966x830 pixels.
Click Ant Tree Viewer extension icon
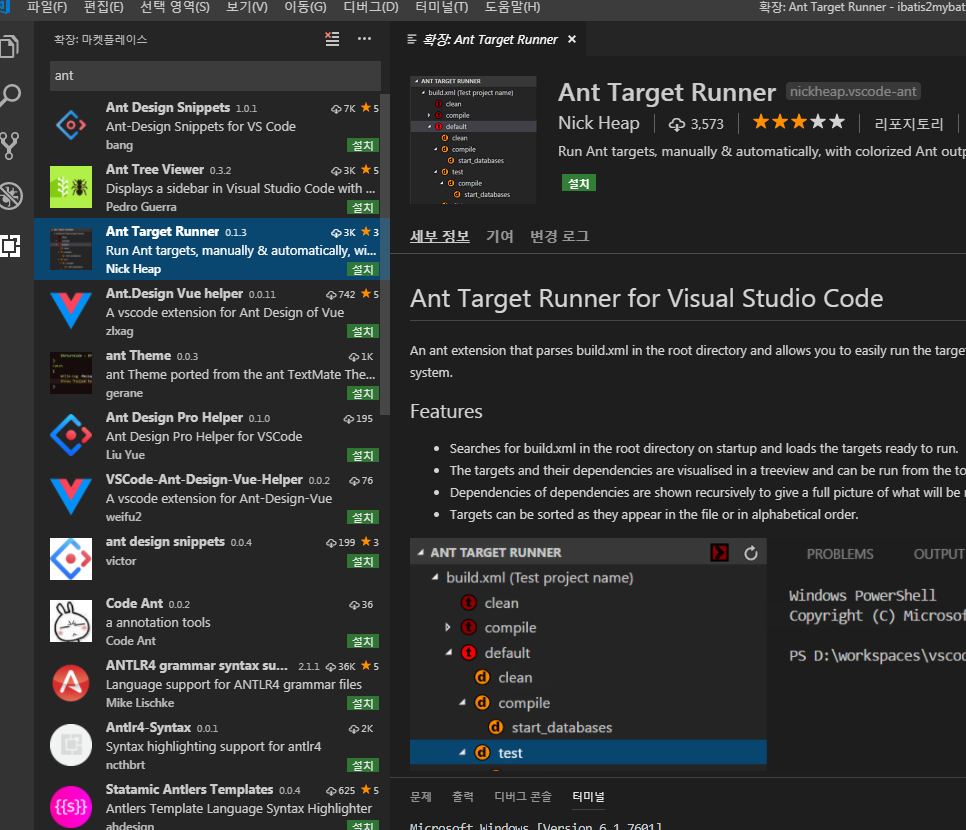71,187
